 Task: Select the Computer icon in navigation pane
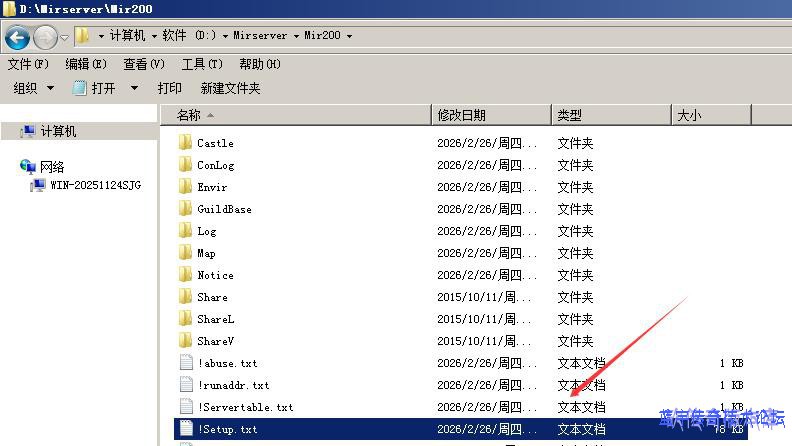coord(28,131)
